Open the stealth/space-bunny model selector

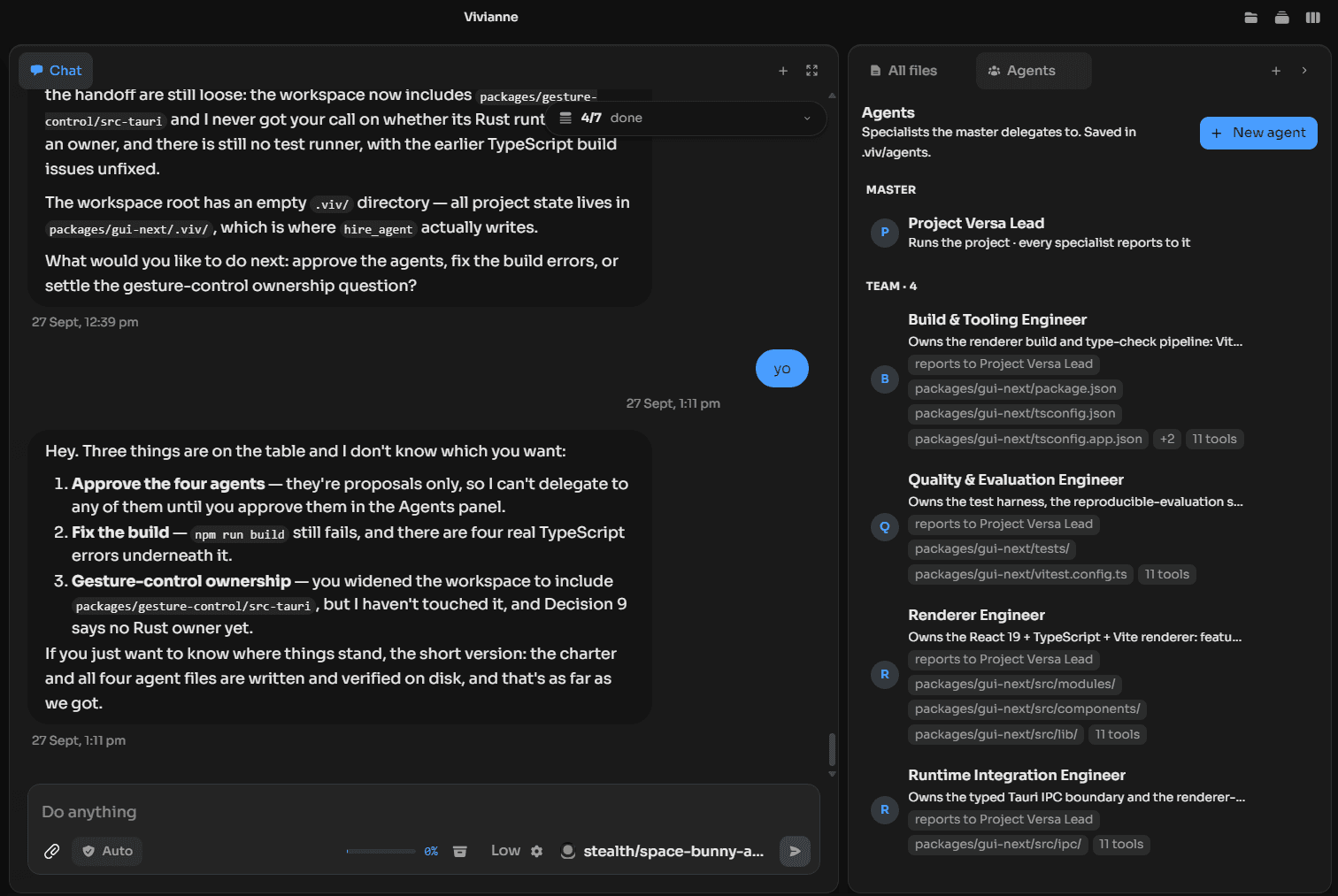click(x=663, y=851)
